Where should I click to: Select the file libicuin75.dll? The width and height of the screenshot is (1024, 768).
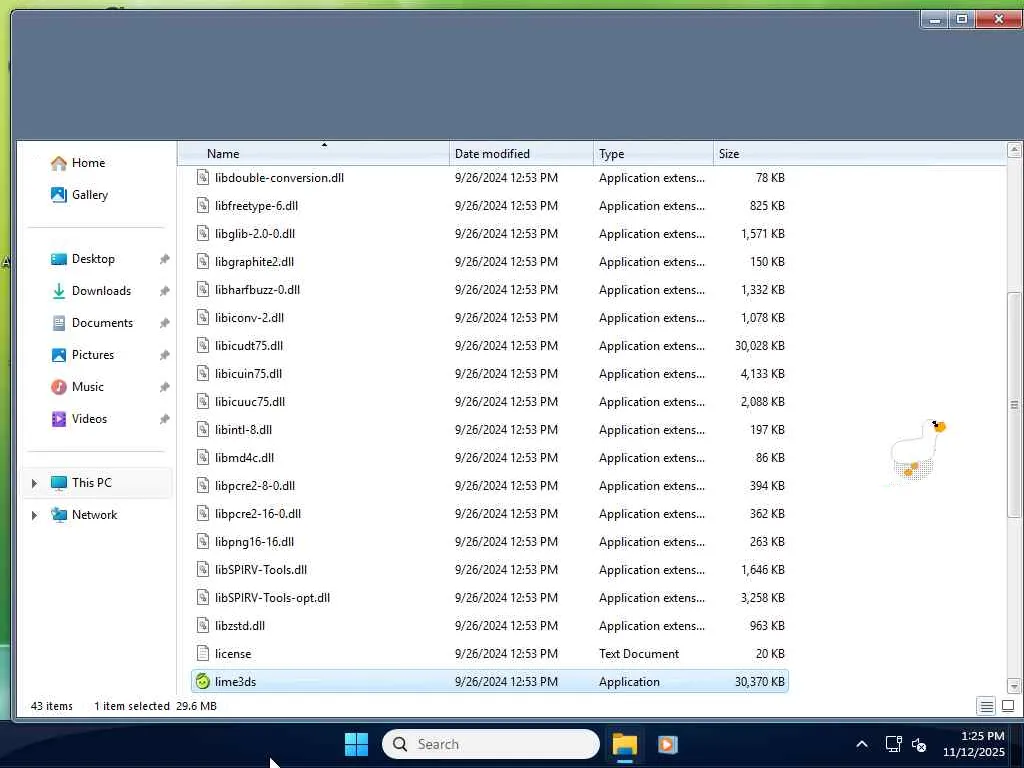(248, 374)
